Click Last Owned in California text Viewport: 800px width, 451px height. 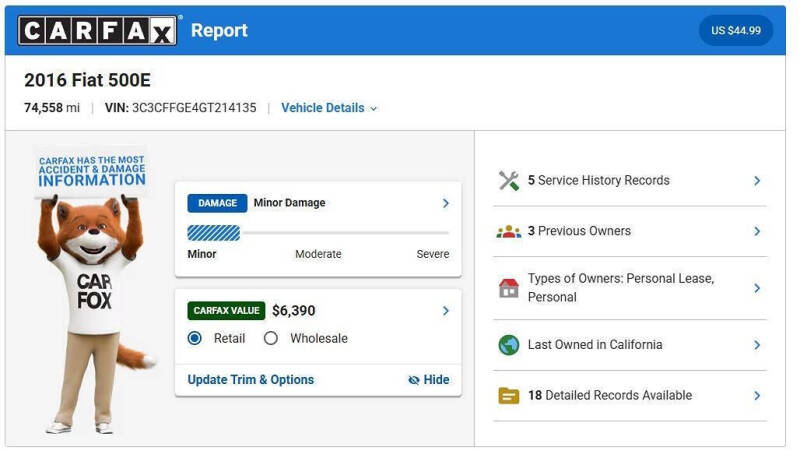pyautogui.click(x=595, y=345)
